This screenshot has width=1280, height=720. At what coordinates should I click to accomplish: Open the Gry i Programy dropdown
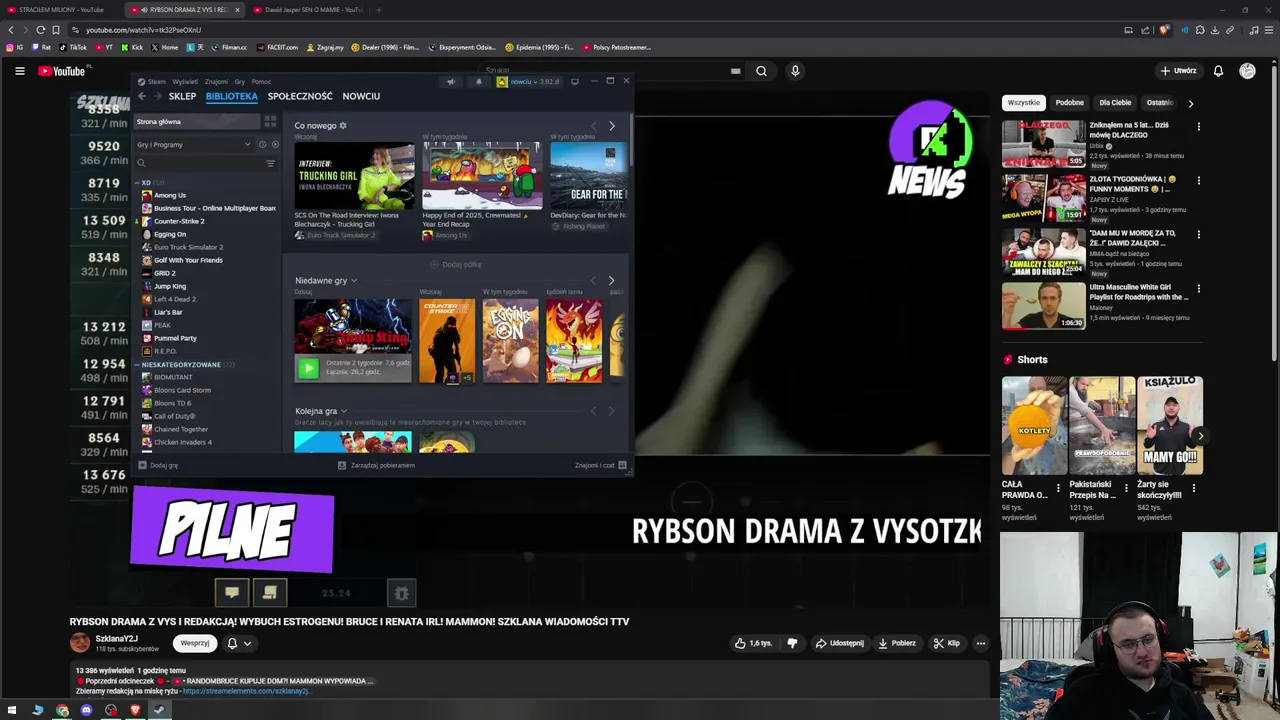click(x=194, y=144)
